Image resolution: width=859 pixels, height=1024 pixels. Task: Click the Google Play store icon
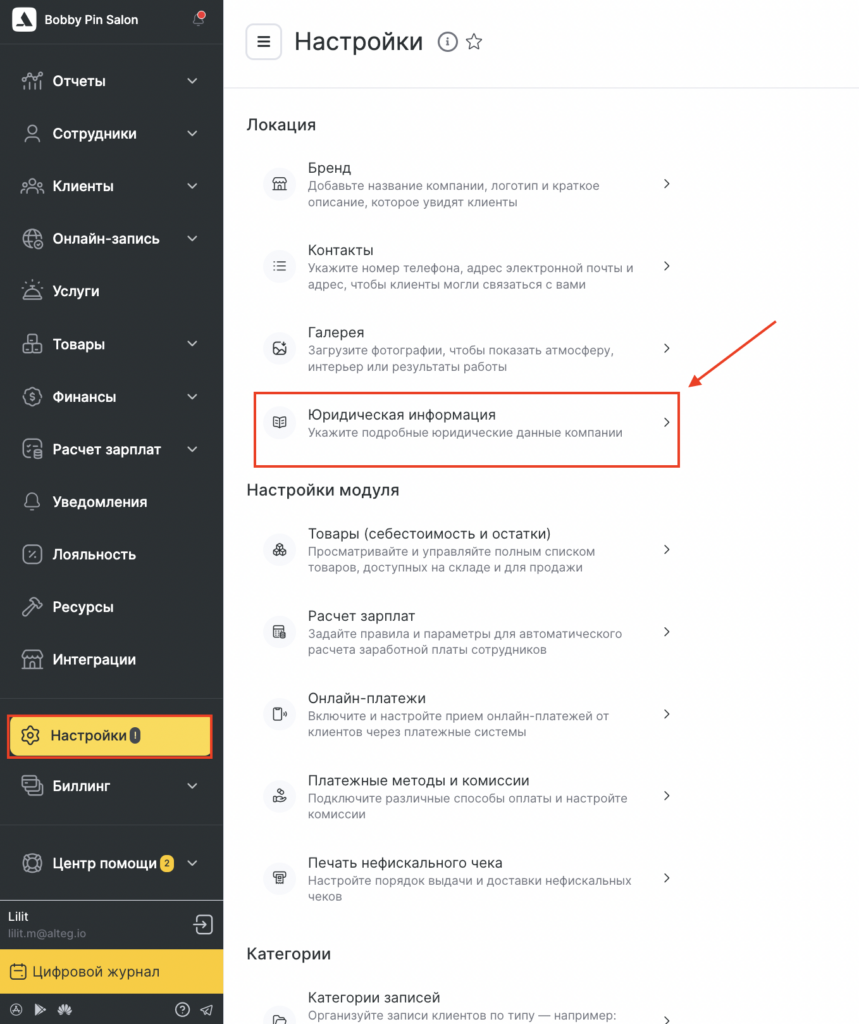coord(40,1009)
